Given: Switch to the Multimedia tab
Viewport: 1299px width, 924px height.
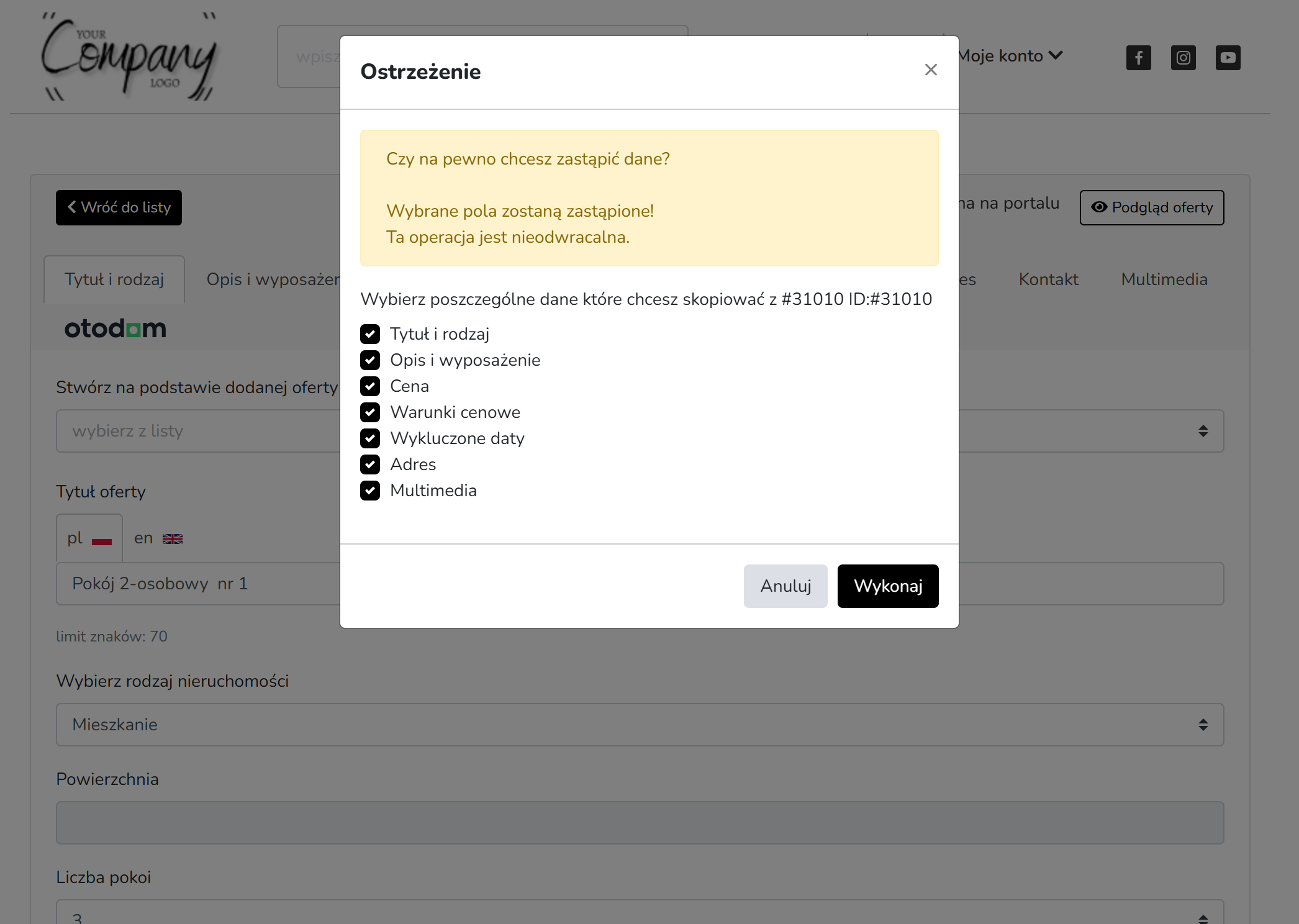Looking at the screenshot, I should pos(1164,279).
